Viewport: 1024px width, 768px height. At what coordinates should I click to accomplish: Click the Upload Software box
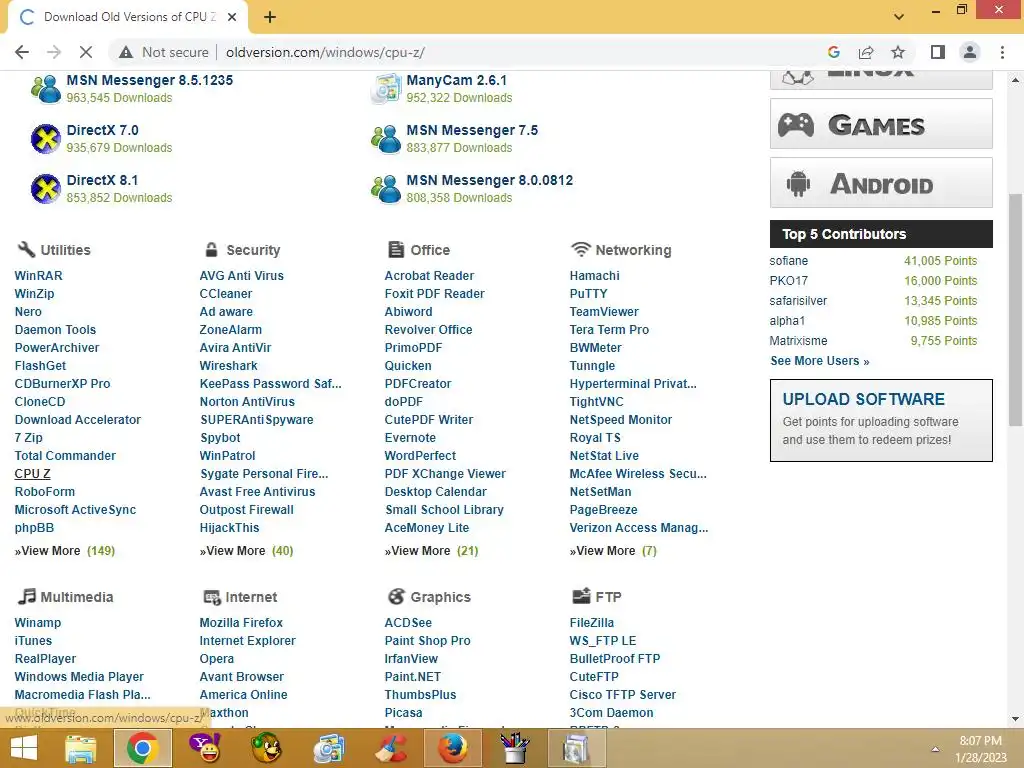coord(881,420)
